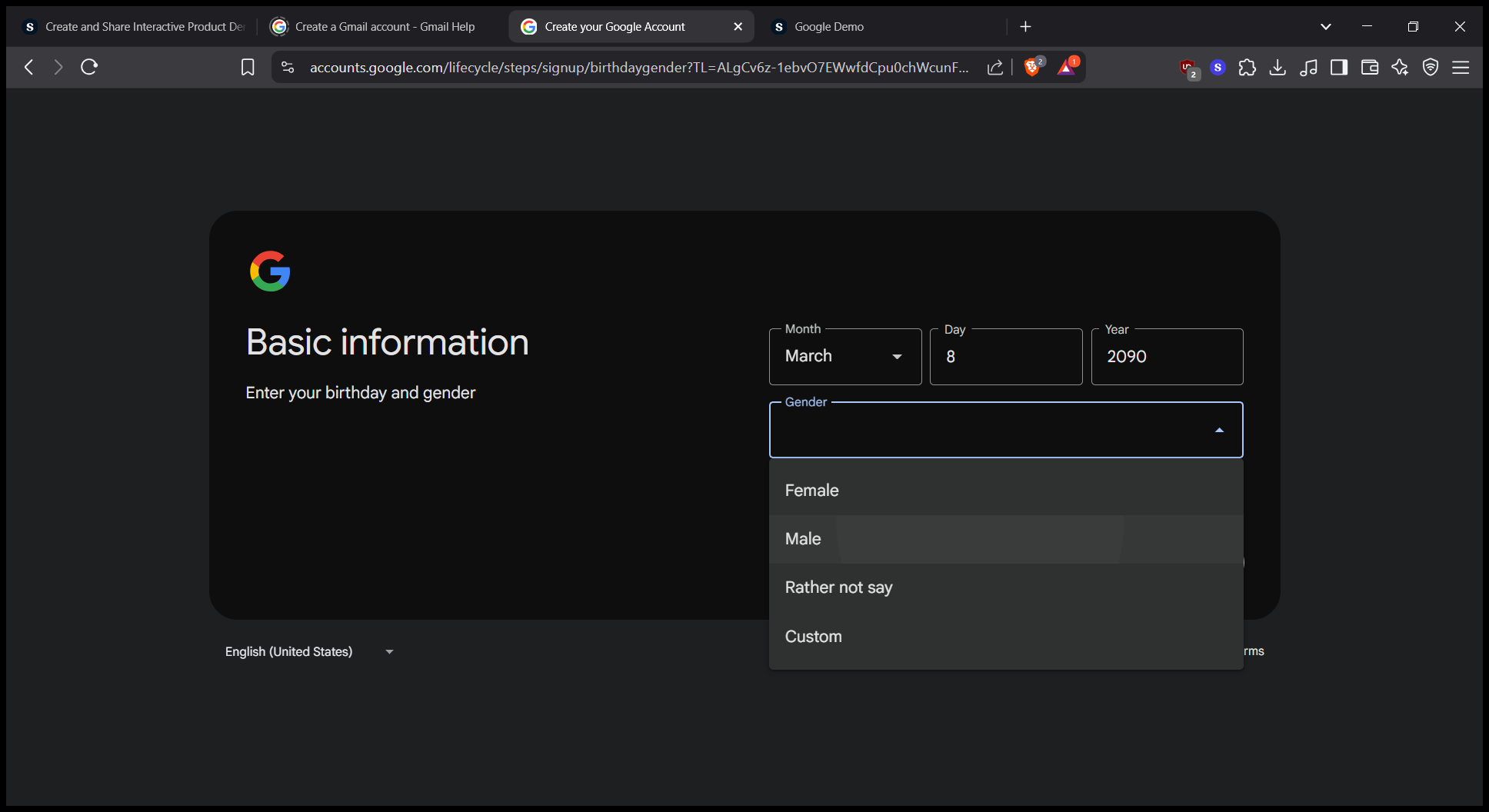1489x812 pixels.
Task: Reload the current page
Action: coord(89,67)
